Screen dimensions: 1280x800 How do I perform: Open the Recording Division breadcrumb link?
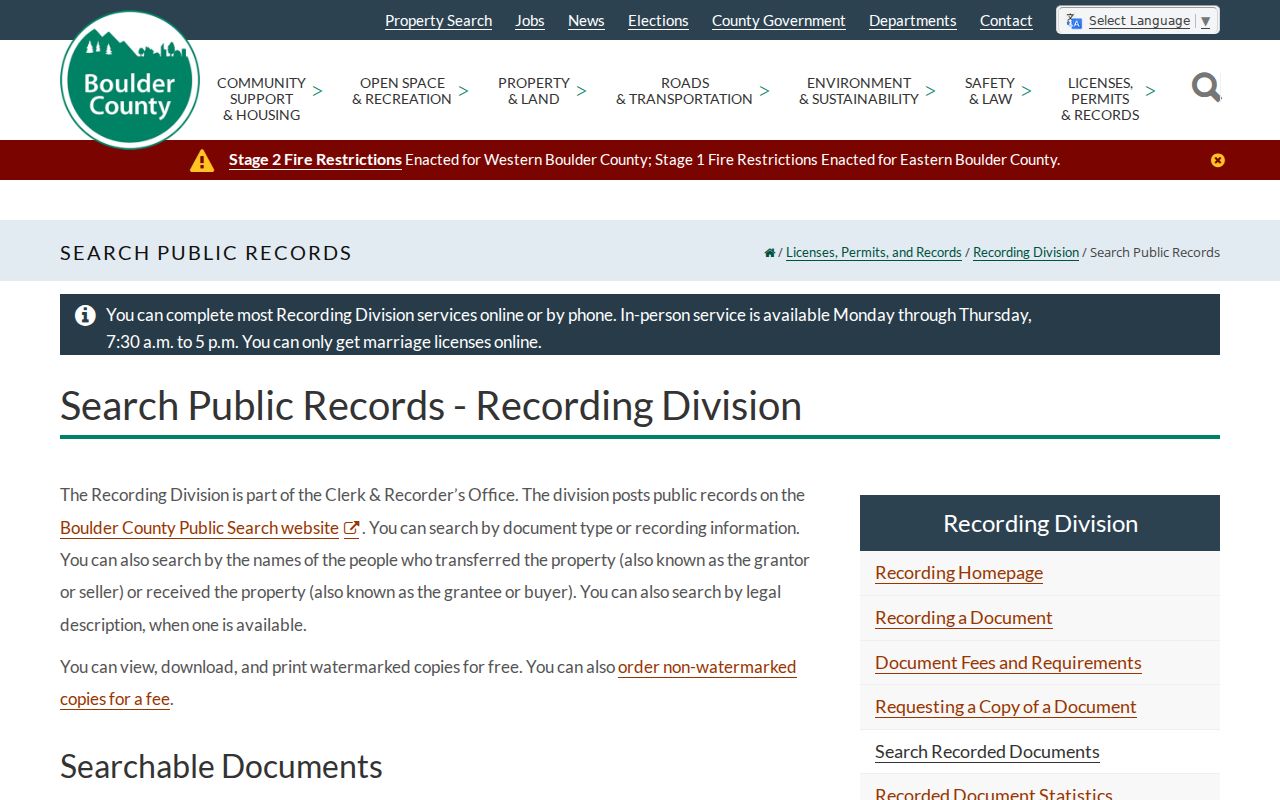point(1026,253)
